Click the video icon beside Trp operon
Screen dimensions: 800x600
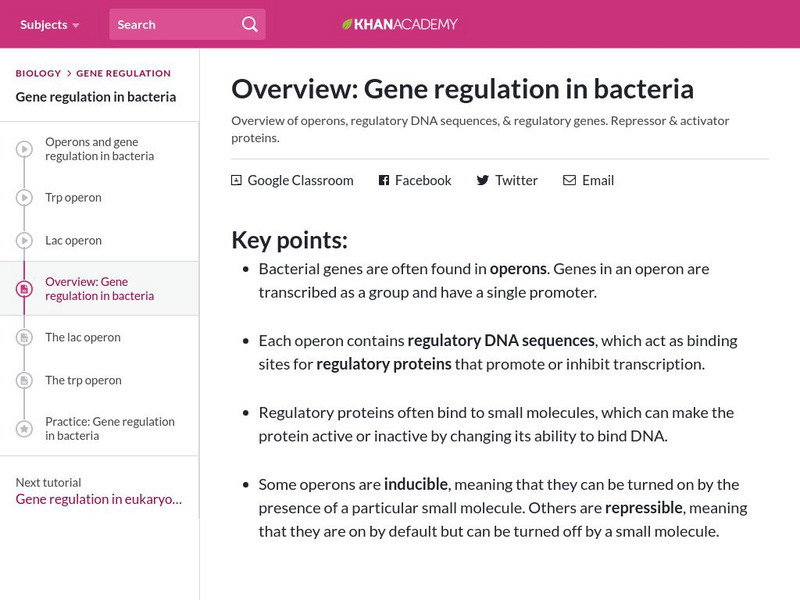pyautogui.click(x=22, y=197)
